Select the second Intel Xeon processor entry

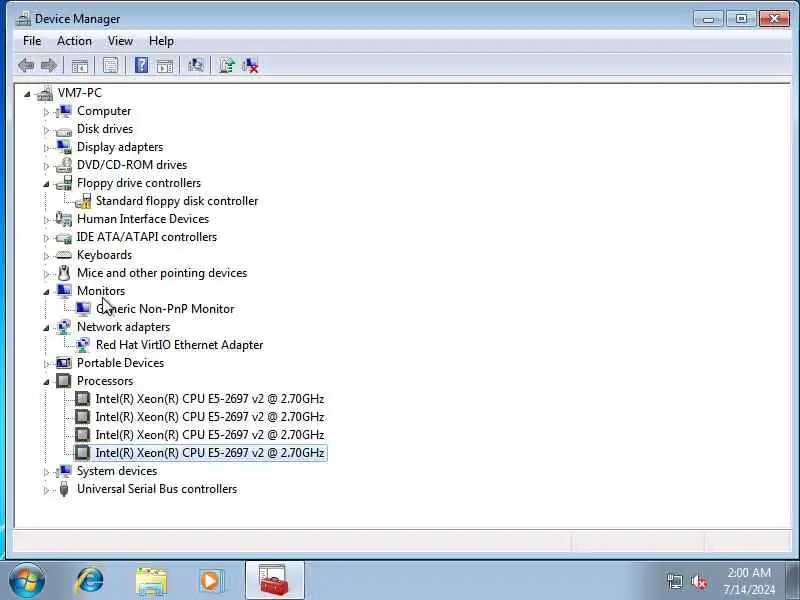[210, 417]
